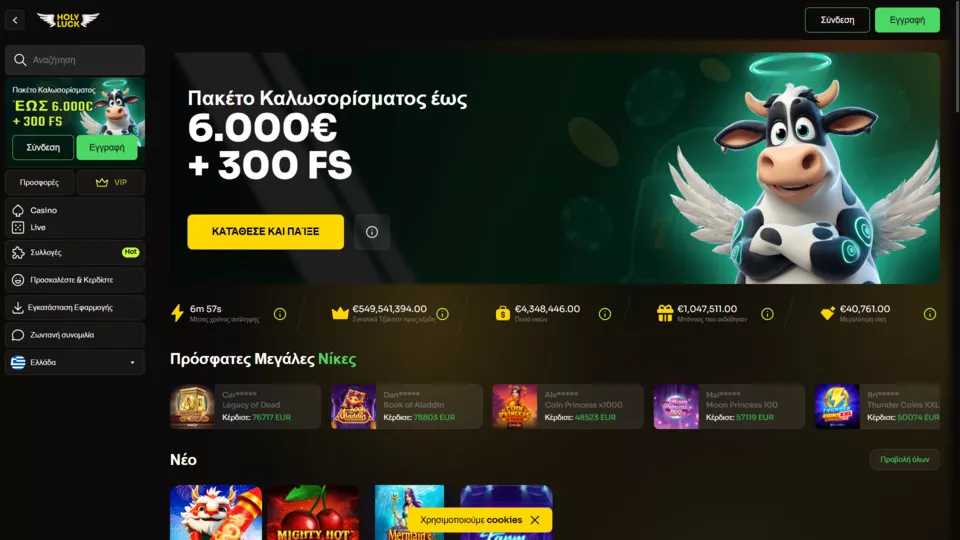This screenshot has height=540, width=960.
Task: Open the Mighty Hot game thumbnail
Action: pyautogui.click(x=313, y=512)
